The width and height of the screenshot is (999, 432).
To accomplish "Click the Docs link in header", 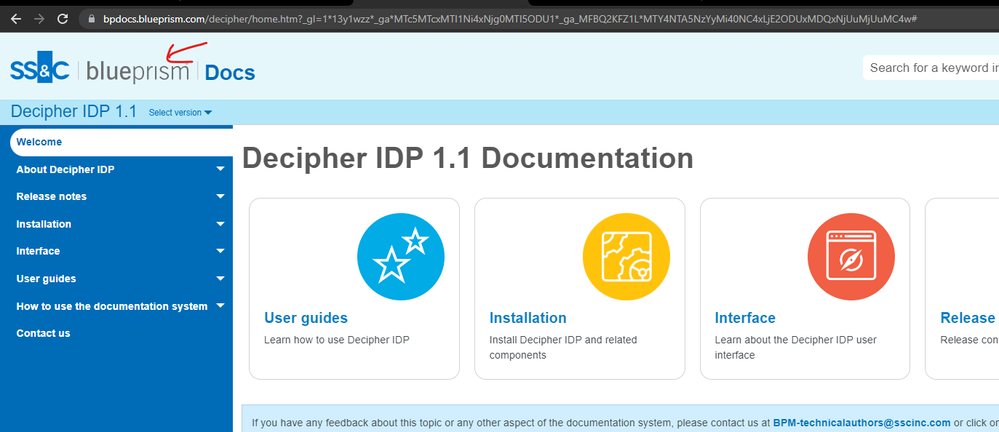I will 230,73.
